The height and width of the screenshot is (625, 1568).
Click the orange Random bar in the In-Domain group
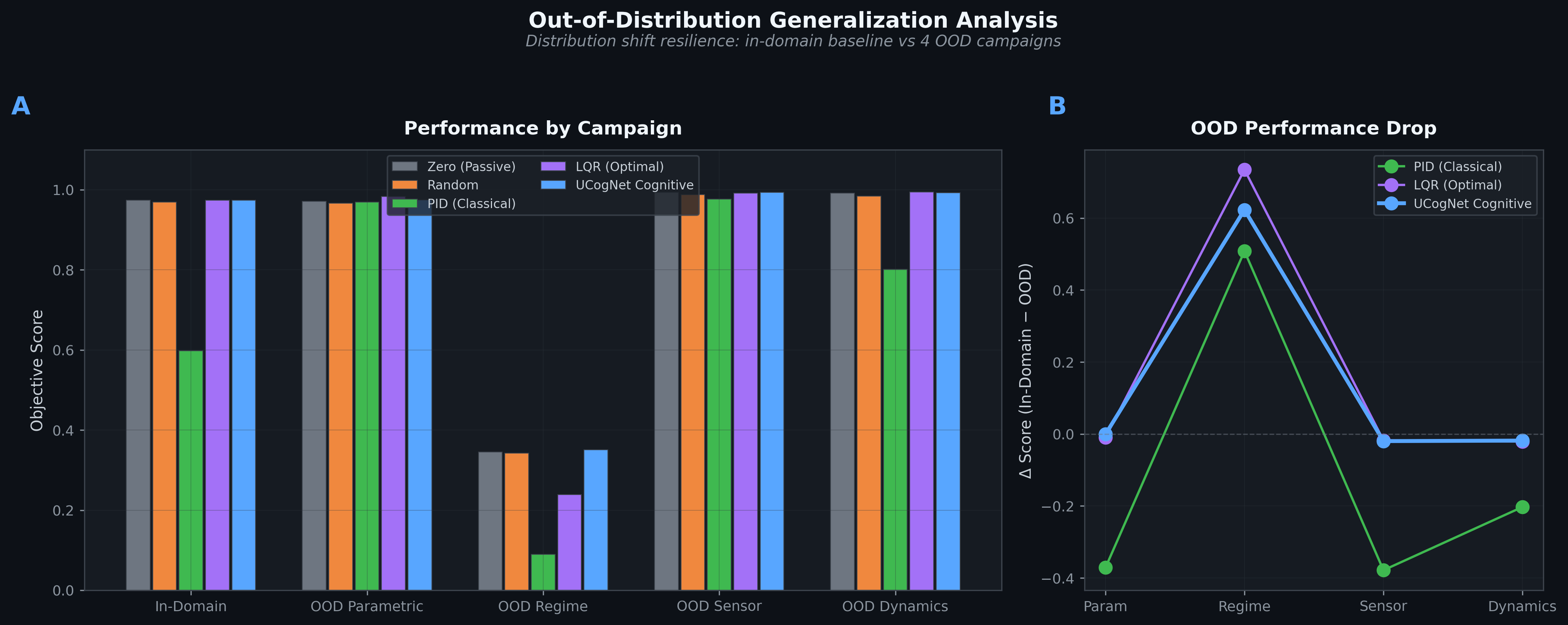(164, 396)
